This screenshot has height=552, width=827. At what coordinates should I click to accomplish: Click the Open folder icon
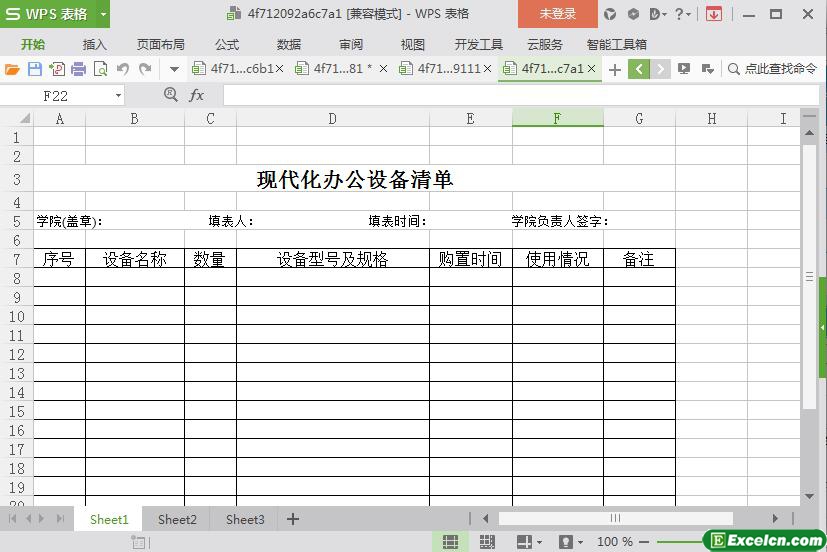click(x=12, y=69)
